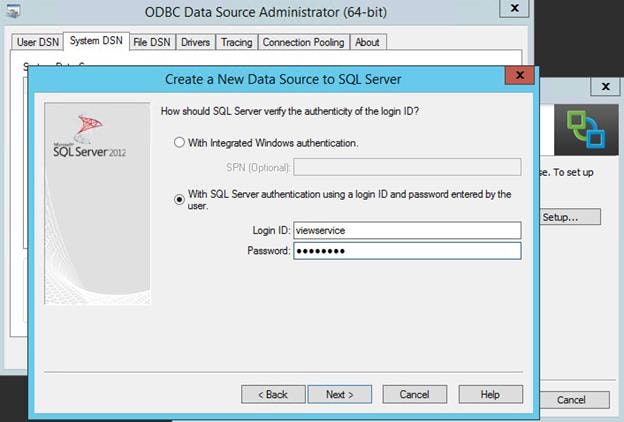
Task: Select Integrated Windows authentication option
Action: click(179, 143)
